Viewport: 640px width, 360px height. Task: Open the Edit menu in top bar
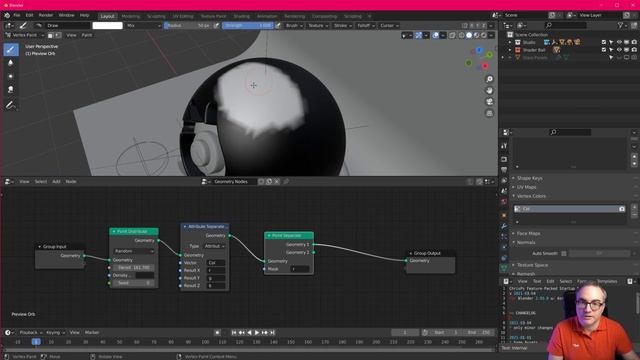(29, 15)
